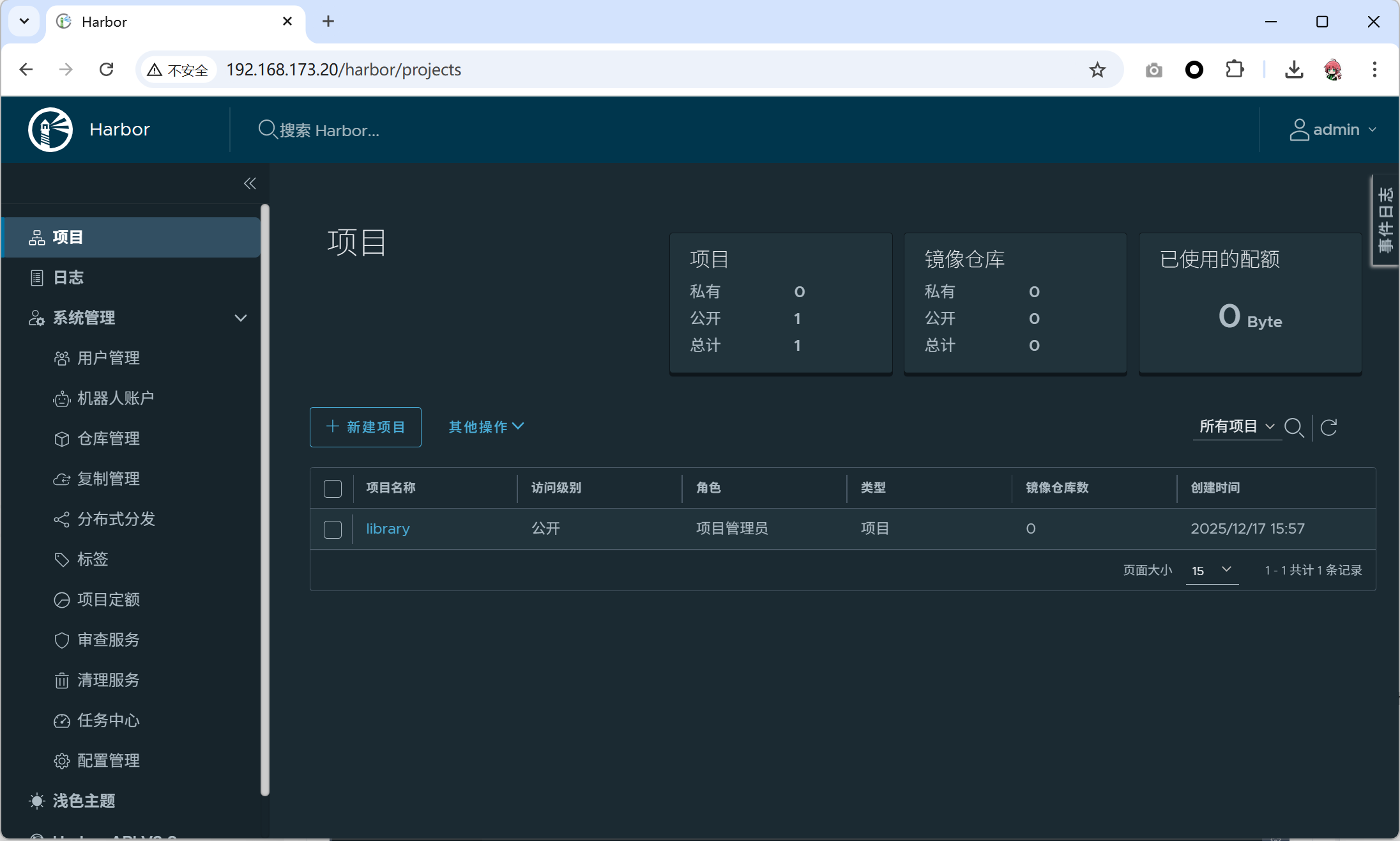Open 清理服务 in the sidebar
Viewport: 1400px width, 841px height.
coord(108,680)
